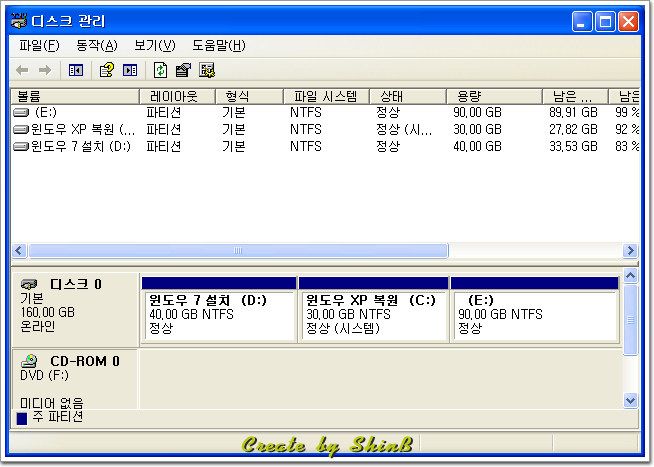Minimize the Disk Management window
This screenshot has width=654, height=467.
582,22
